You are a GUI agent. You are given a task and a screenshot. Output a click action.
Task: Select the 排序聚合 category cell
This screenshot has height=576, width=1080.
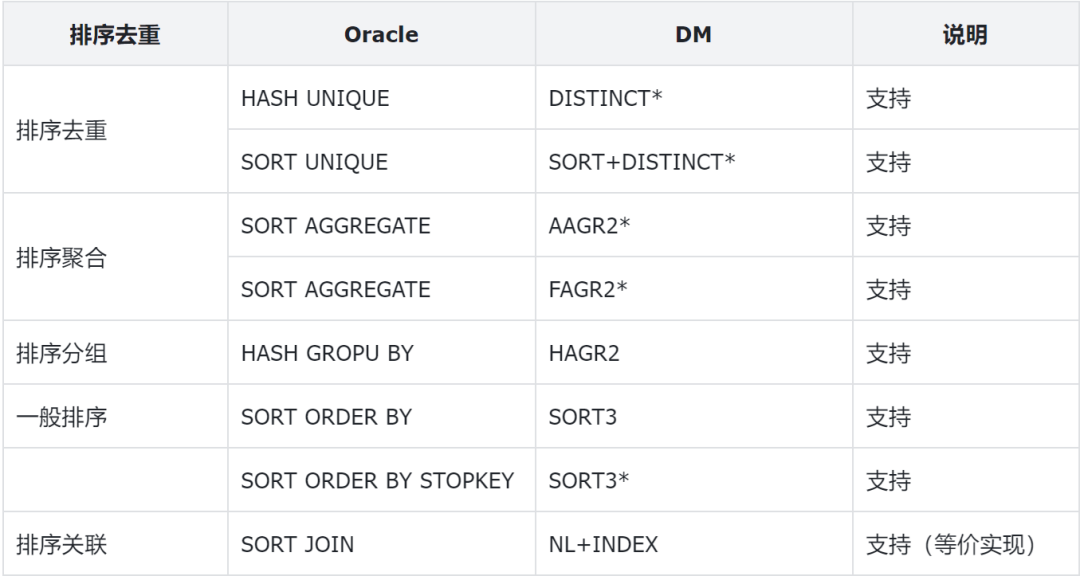pyautogui.click(x=62, y=258)
